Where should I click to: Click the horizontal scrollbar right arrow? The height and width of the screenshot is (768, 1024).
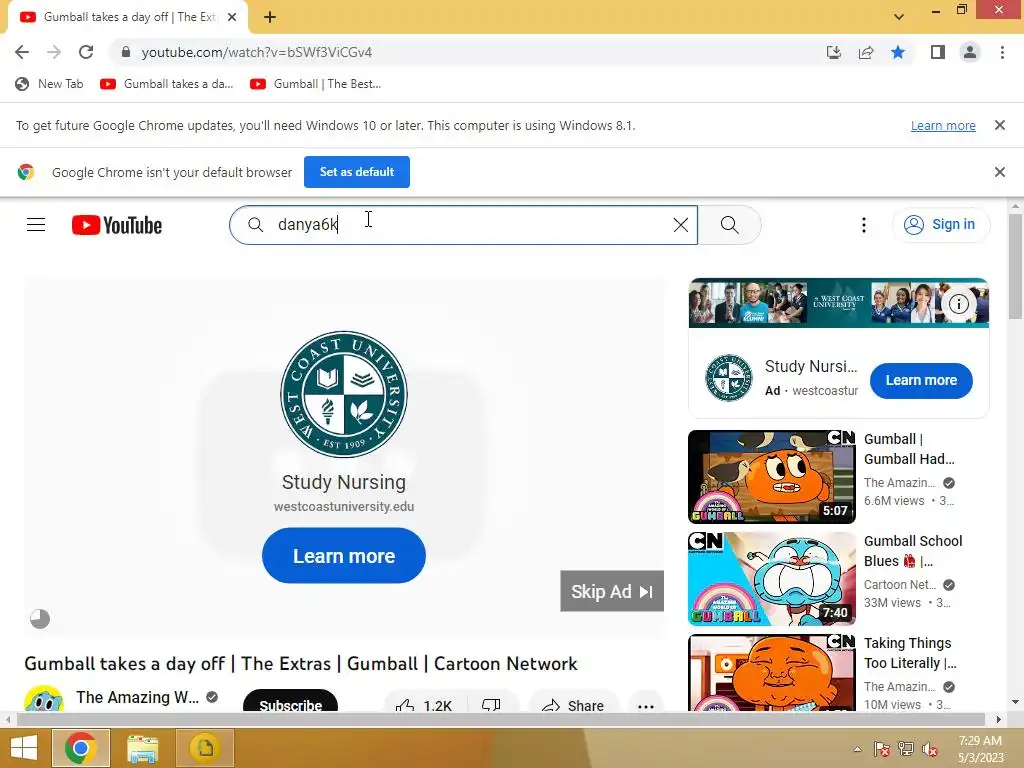pyautogui.click(x=998, y=720)
